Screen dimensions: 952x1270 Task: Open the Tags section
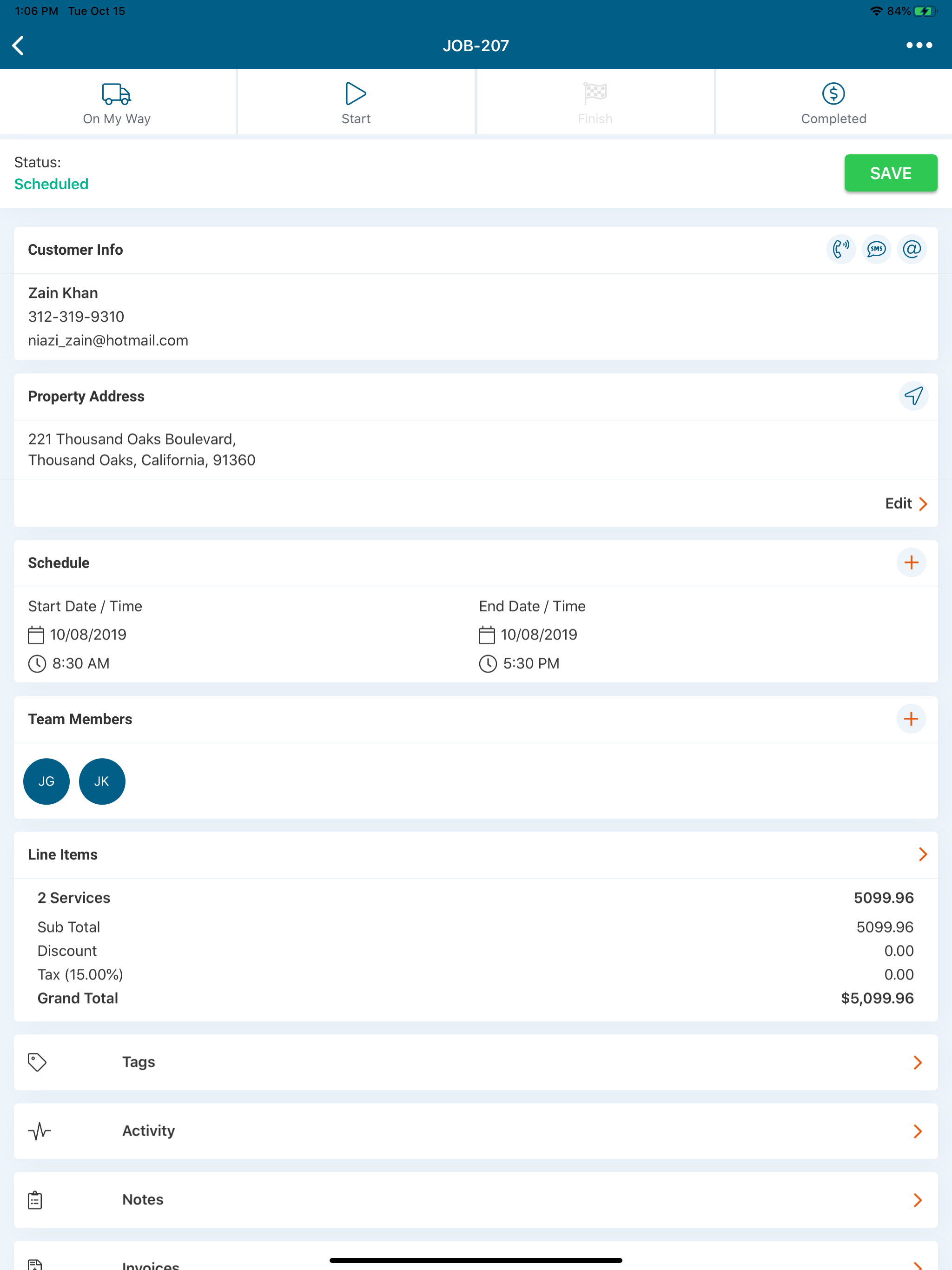[x=476, y=1062]
